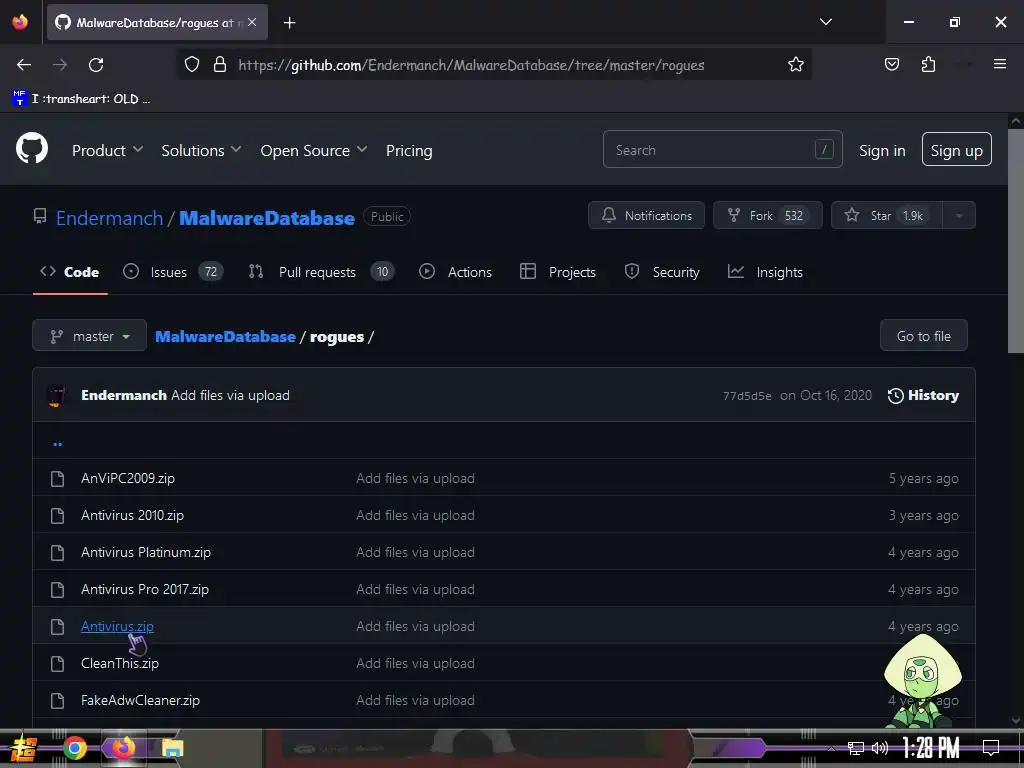Reload the page with the refresh icon
Viewport: 1024px width, 768px height.
pos(96,65)
